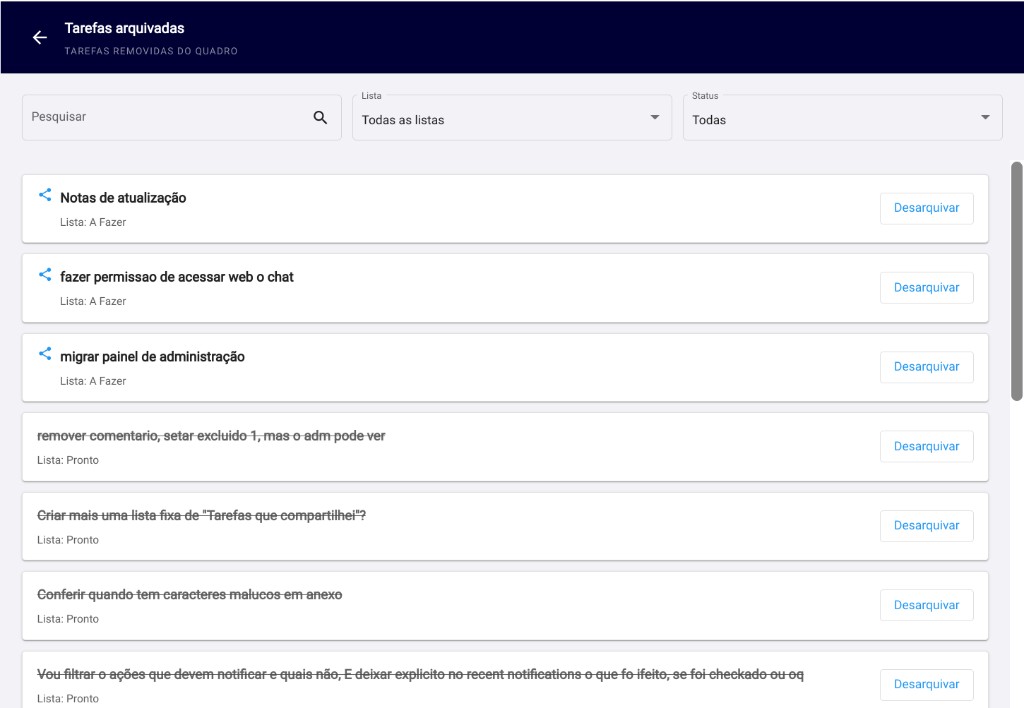Viewport: 1024px width, 708px height.
Task: Click struck title 'remover comentario, setar excluido 1'
Action: click(x=211, y=436)
